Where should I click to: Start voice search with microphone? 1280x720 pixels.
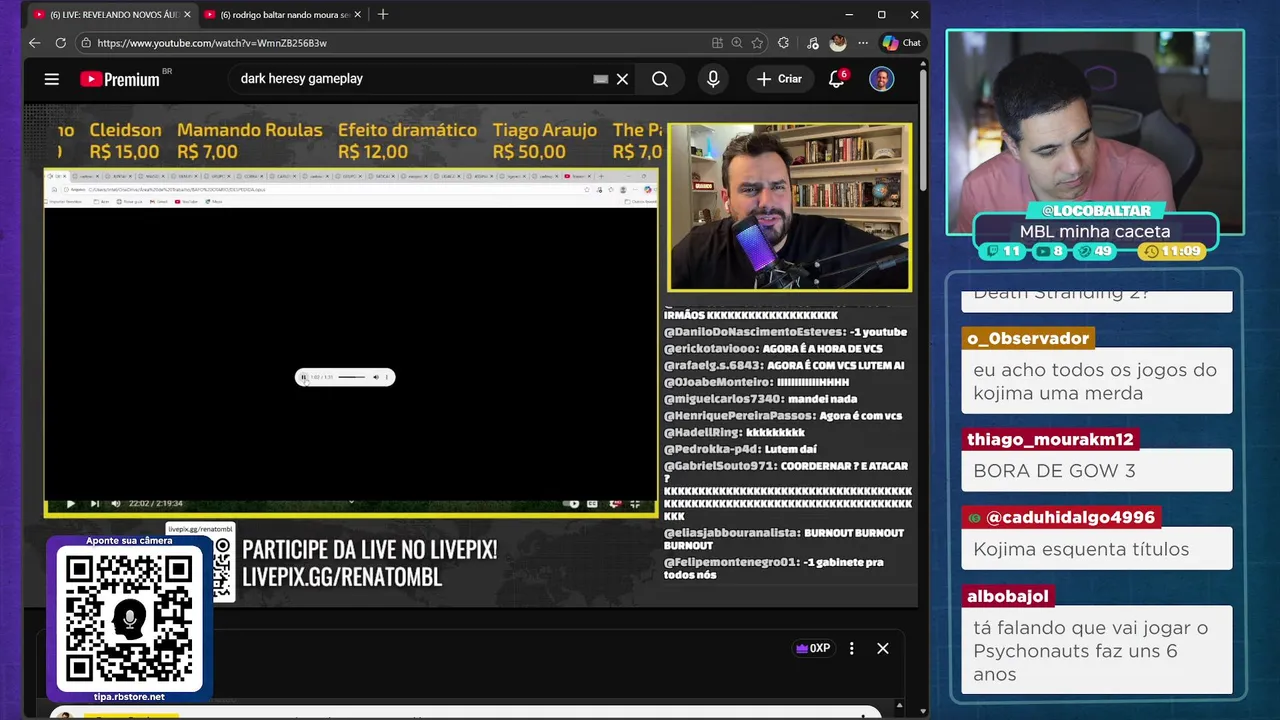tap(713, 79)
